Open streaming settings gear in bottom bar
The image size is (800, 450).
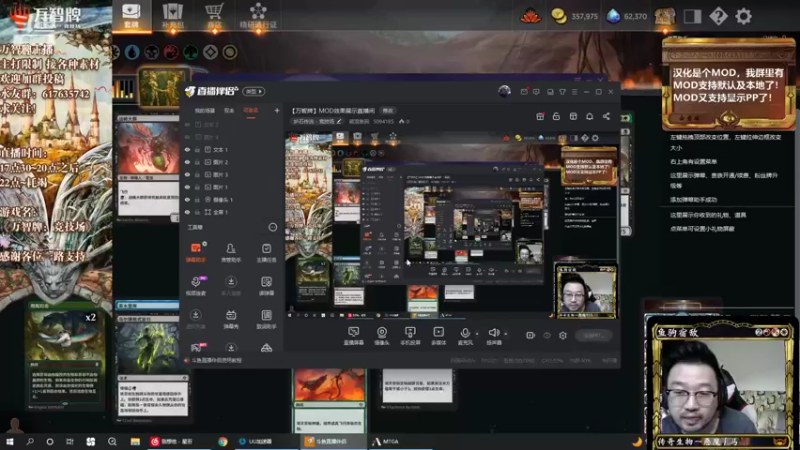pyautogui.click(x=563, y=335)
